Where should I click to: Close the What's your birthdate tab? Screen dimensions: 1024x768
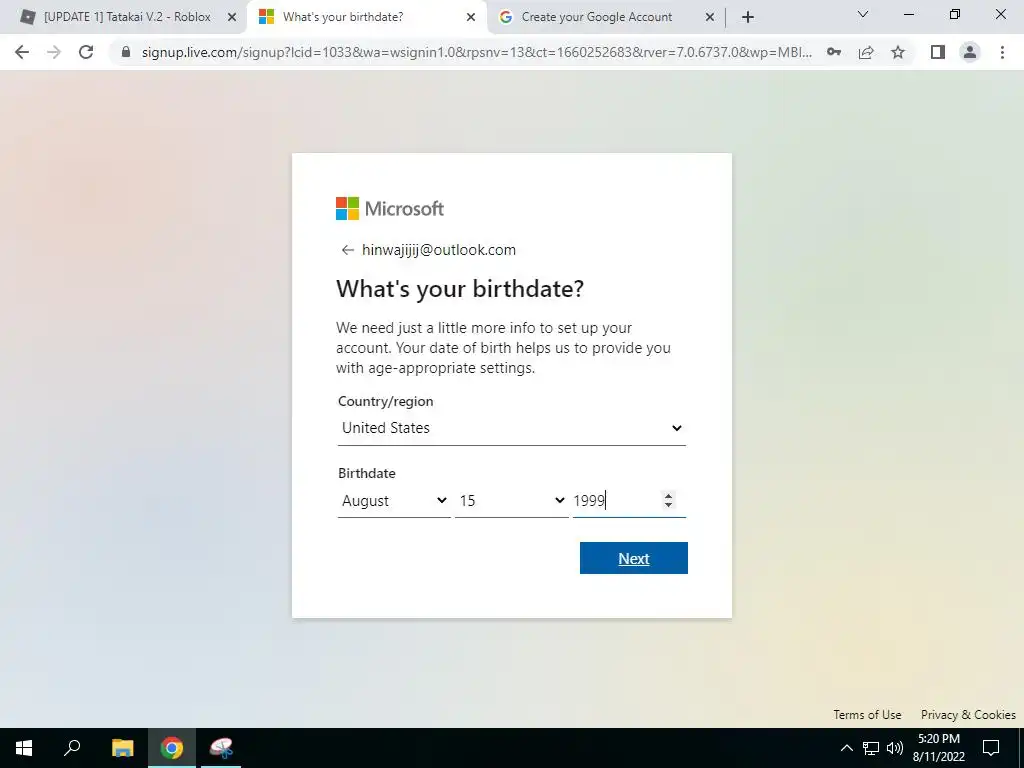click(470, 17)
